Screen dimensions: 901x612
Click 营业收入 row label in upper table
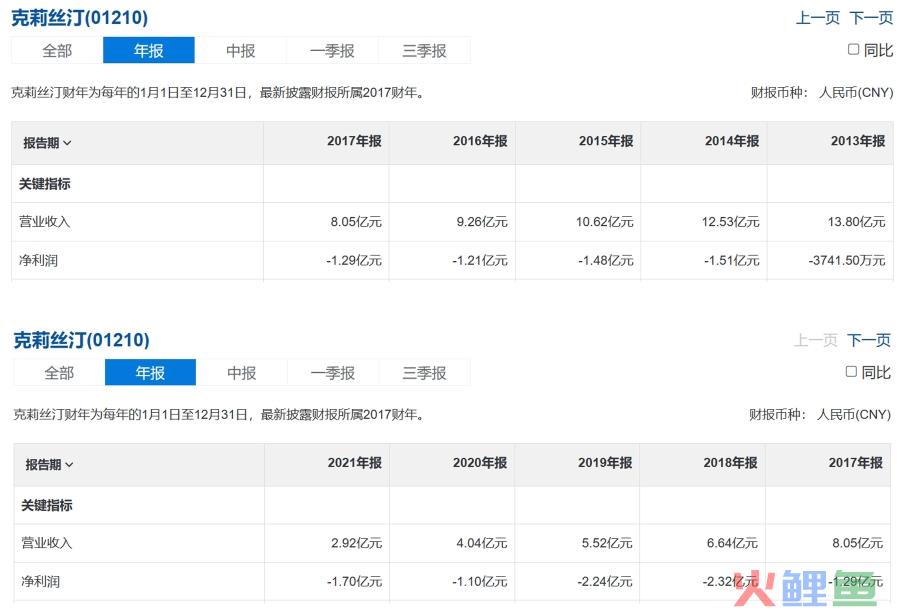click(44, 222)
